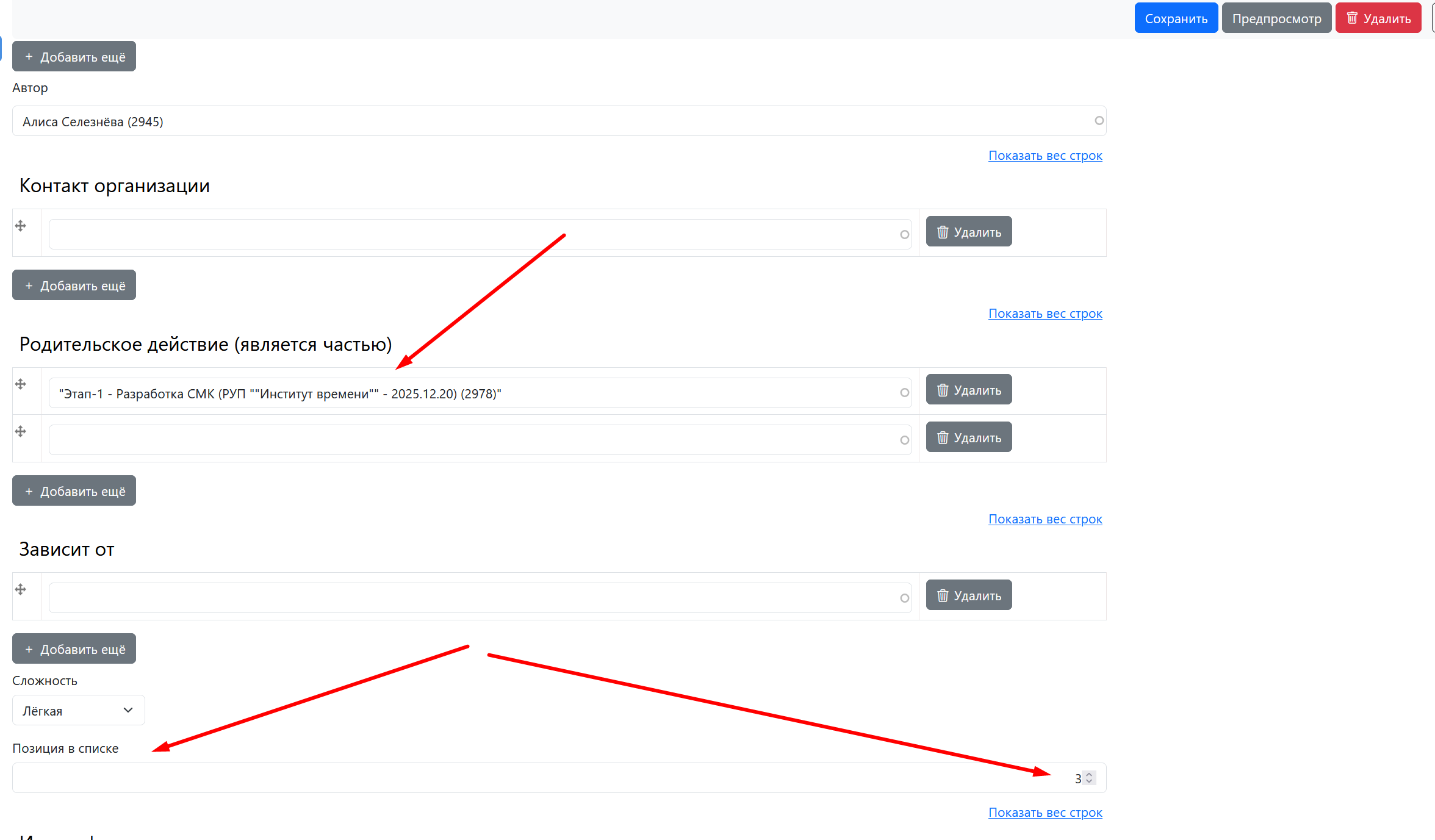Click autocomplete circle in Этап-1 field

(904, 393)
